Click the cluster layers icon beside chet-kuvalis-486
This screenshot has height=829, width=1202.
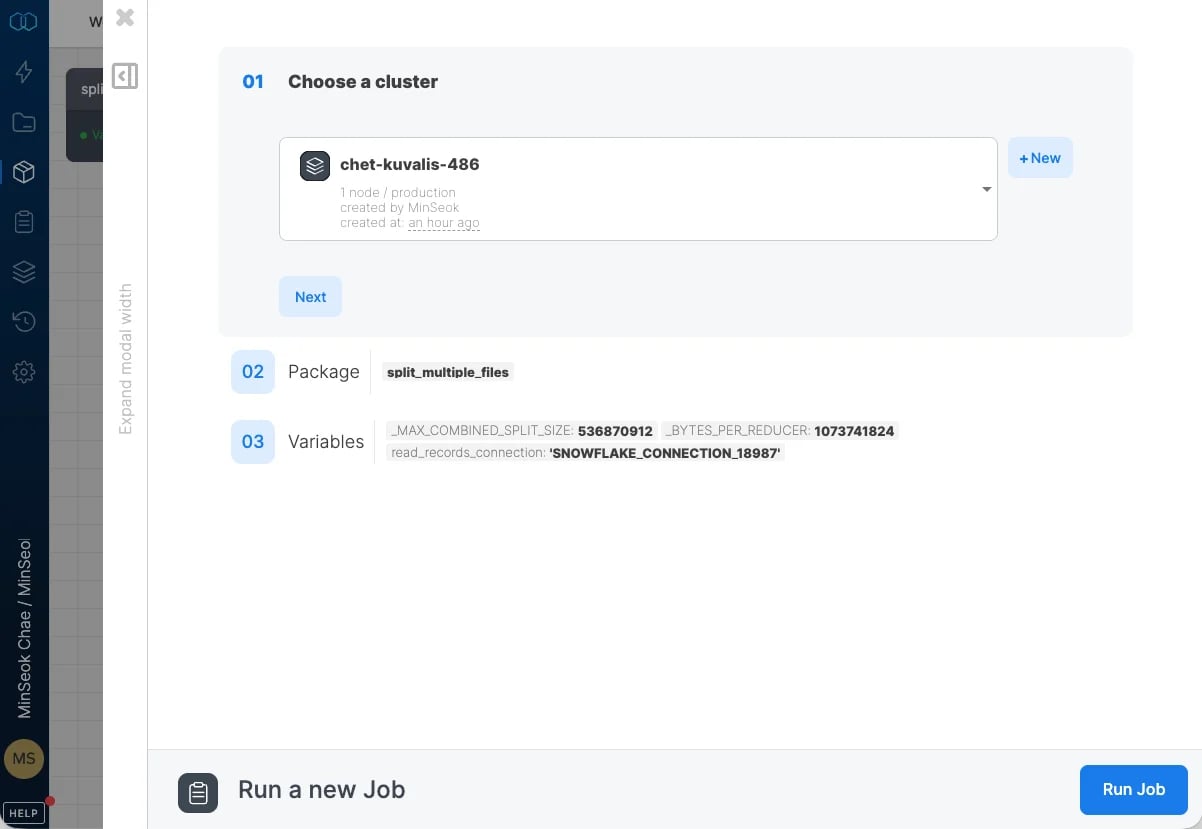315,166
